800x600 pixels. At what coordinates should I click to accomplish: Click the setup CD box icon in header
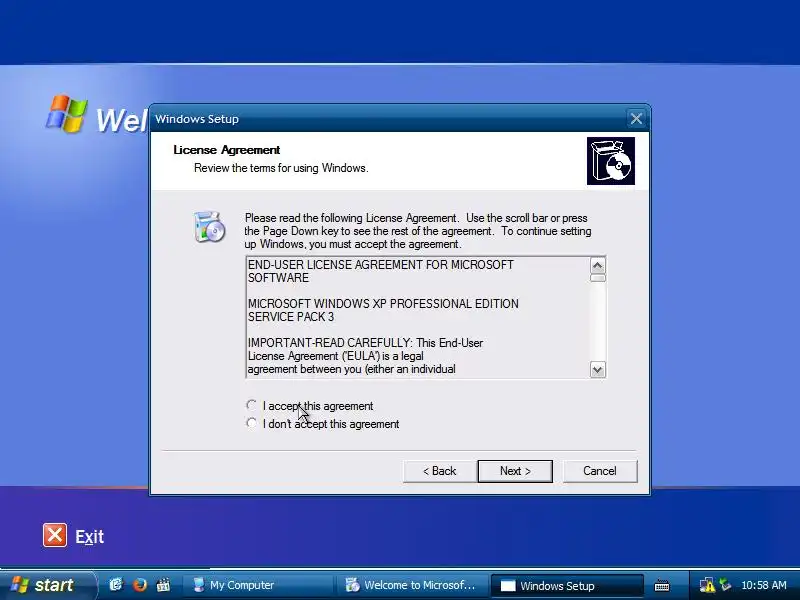pos(611,161)
